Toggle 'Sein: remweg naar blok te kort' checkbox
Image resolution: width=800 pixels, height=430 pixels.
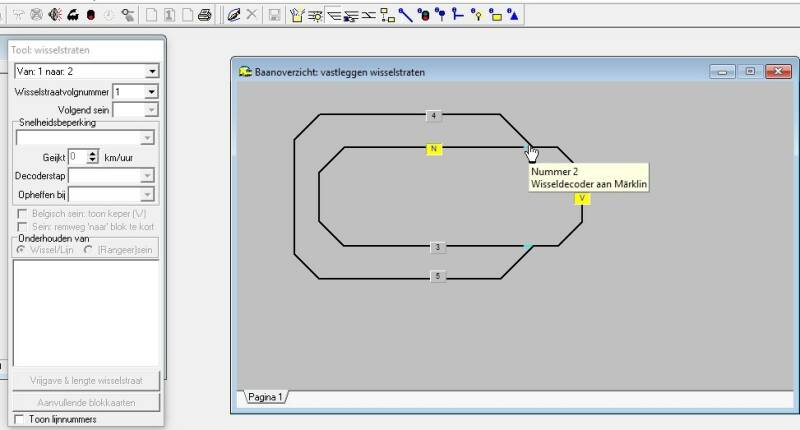[22, 226]
